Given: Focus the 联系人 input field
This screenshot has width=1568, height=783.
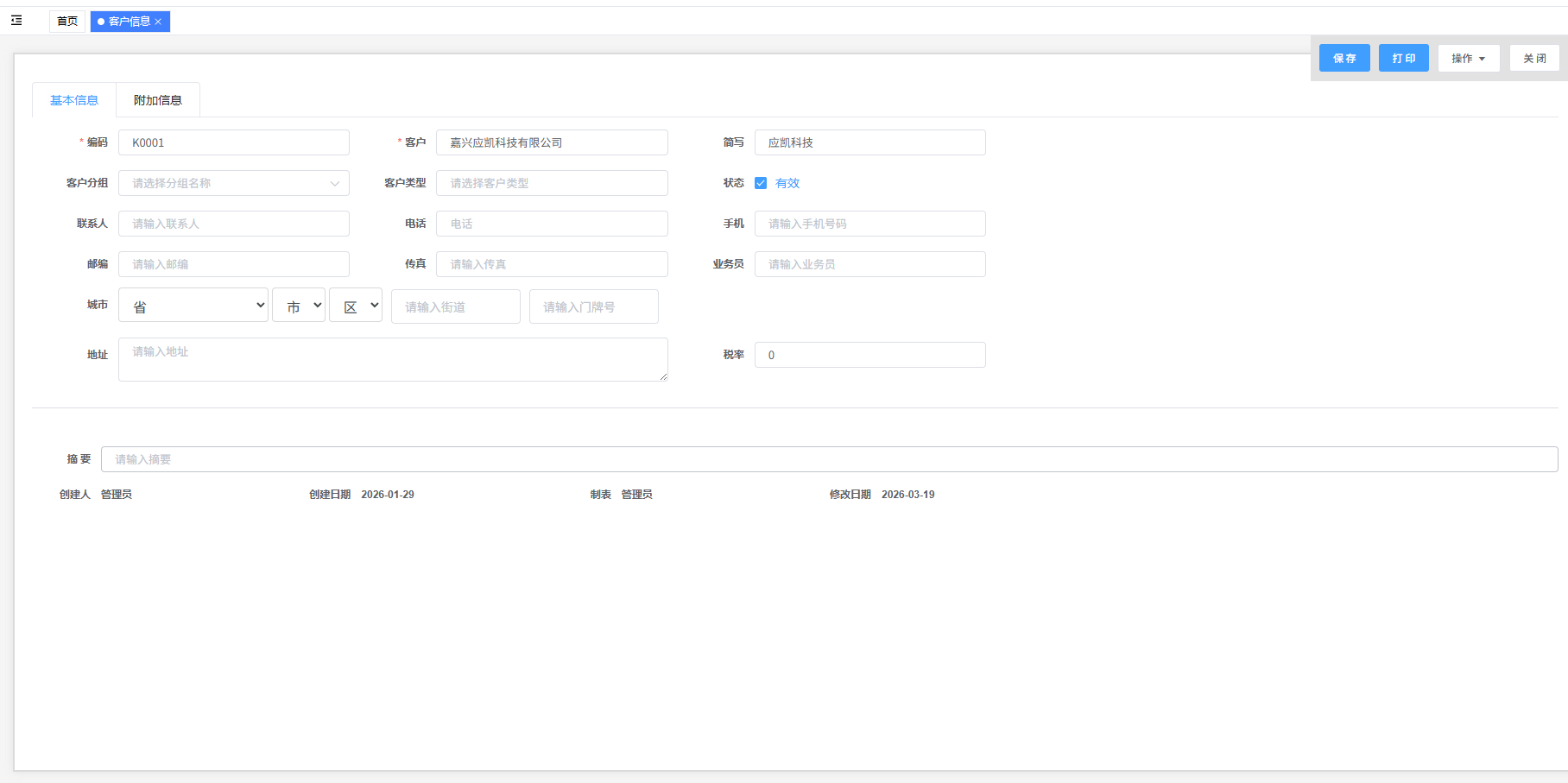Looking at the screenshot, I should tap(233, 224).
